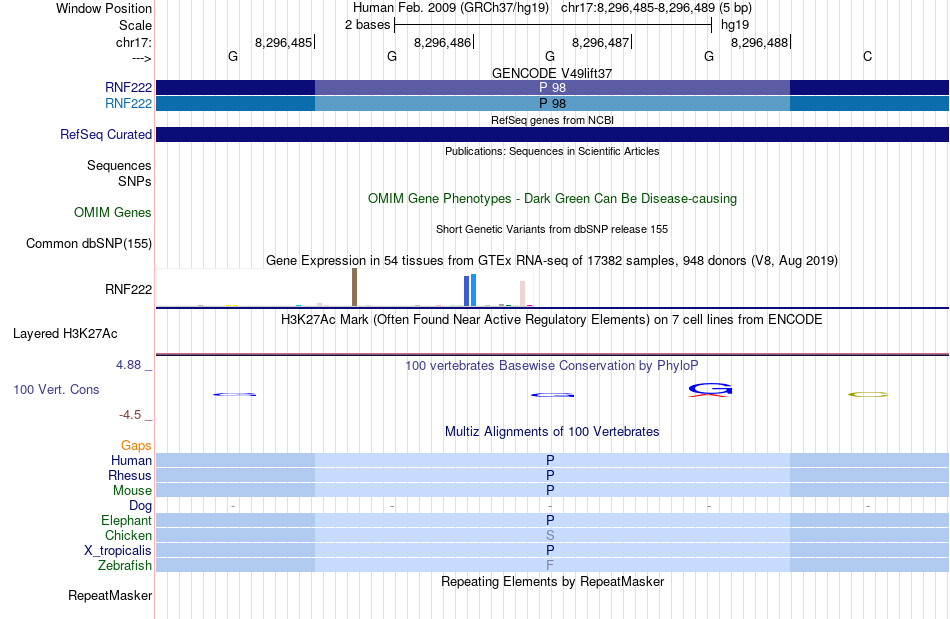Click the Mouse alignment row label
950x619 pixels.
pos(132,491)
